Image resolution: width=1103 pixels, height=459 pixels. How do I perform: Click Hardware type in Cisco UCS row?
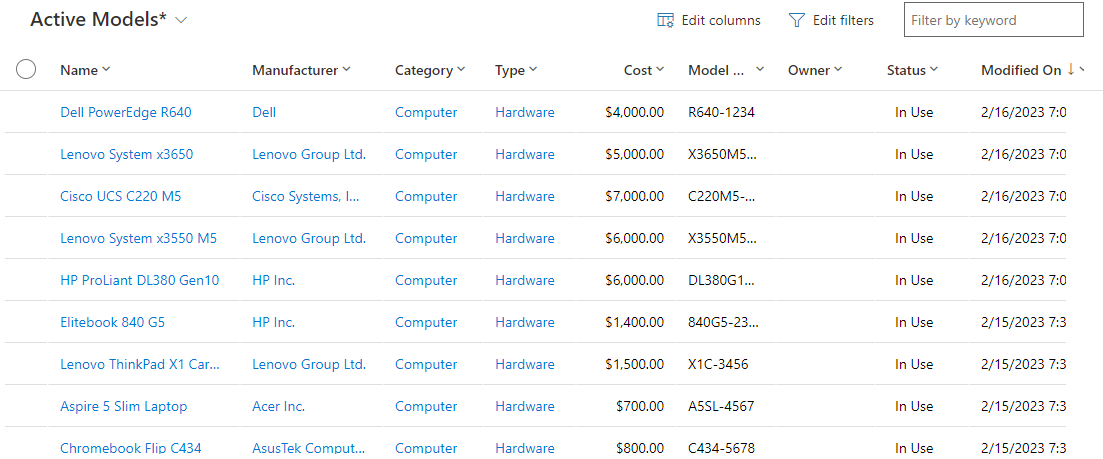pos(525,196)
